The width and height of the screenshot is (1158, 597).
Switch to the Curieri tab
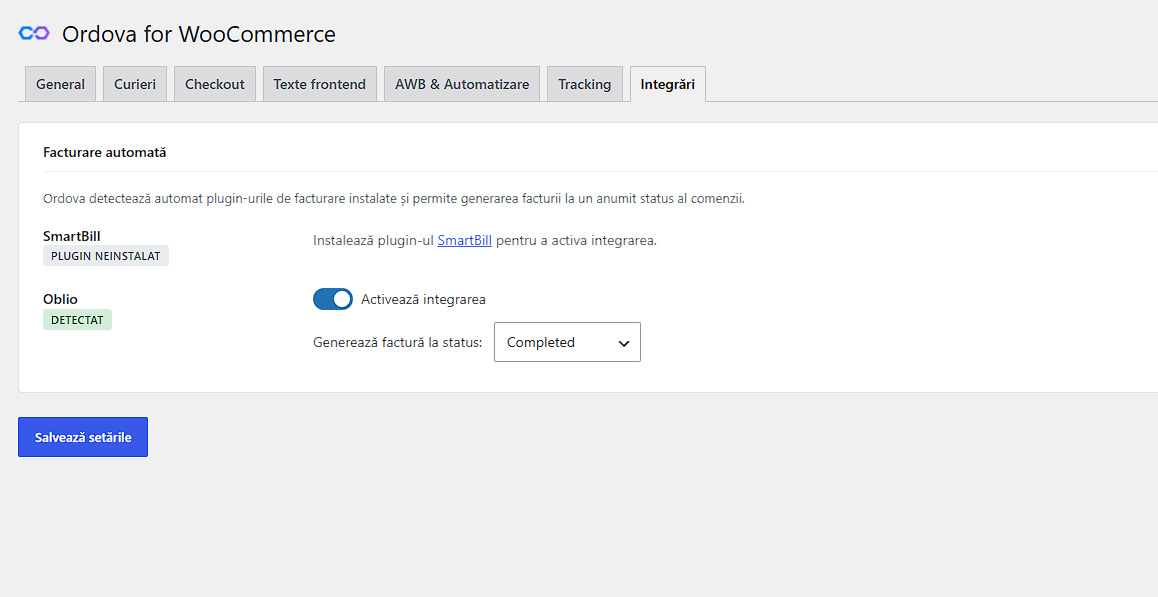point(135,84)
